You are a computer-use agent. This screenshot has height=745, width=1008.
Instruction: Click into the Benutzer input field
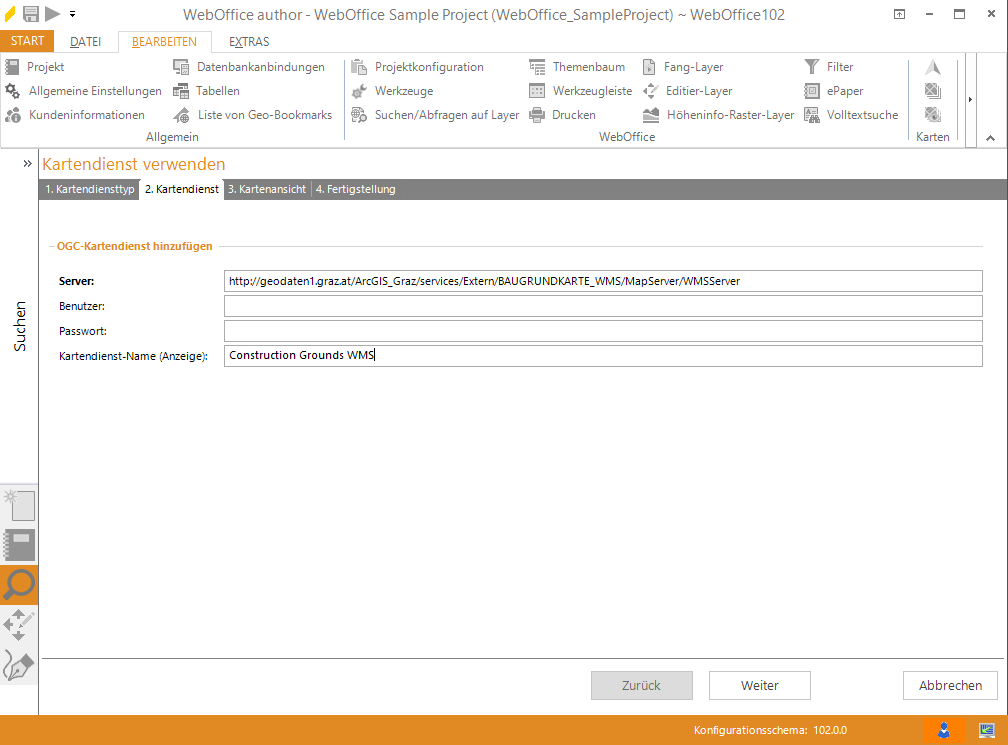coord(603,306)
